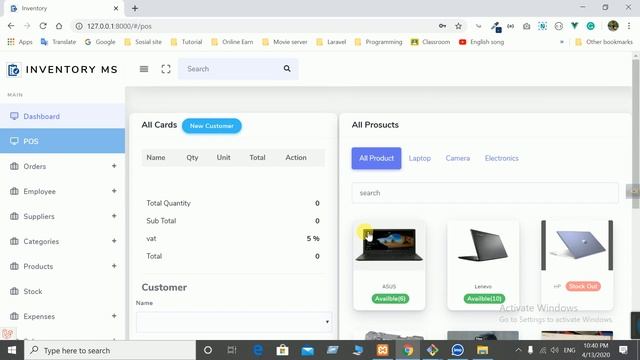Click the page vertical scrollbar

(636, 135)
